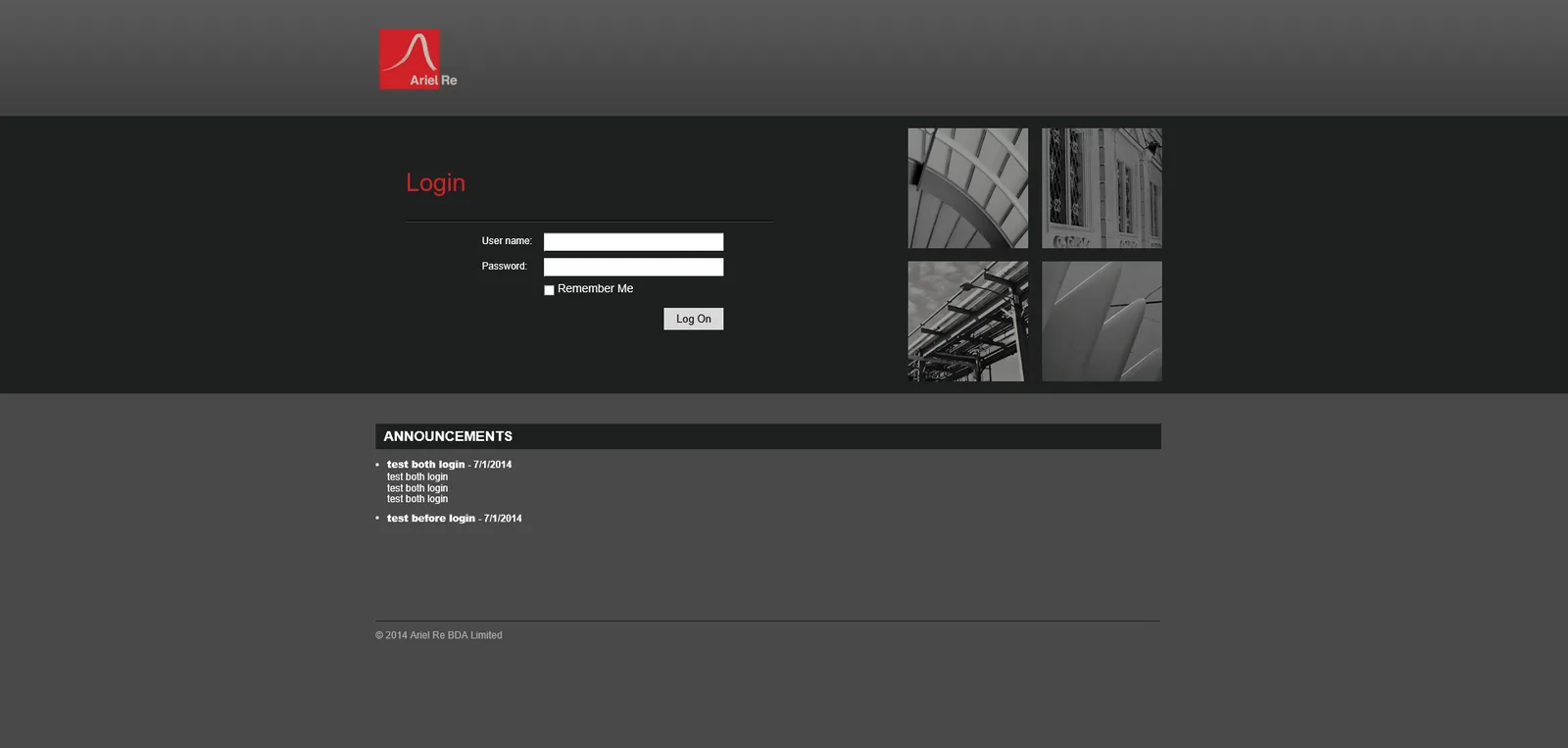Image resolution: width=1568 pixels, height=748 pixels.
Task: Focus the User name input field
Action: pos(633,241)
